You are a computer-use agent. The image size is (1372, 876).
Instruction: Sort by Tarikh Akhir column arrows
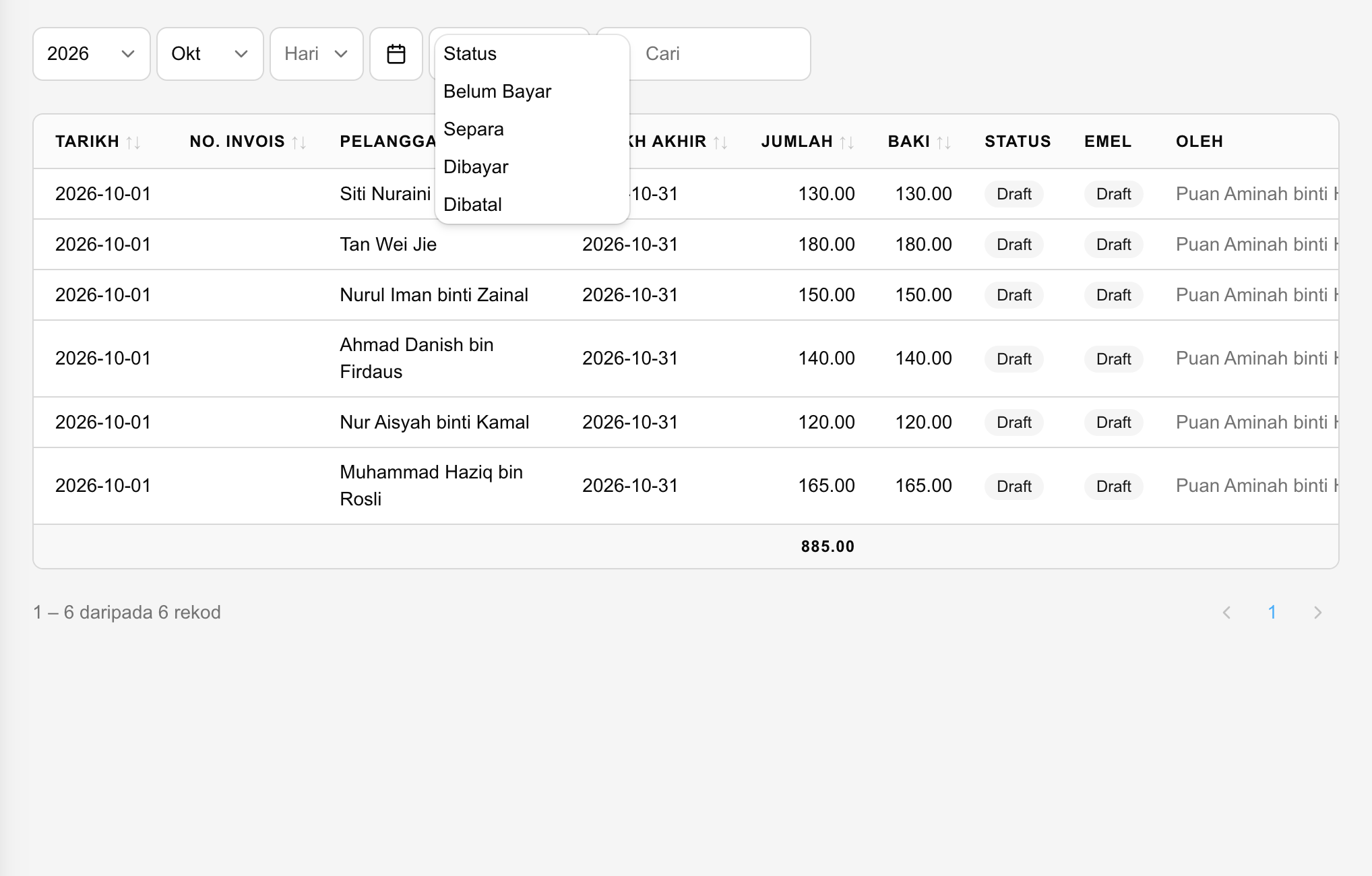pyautogui.click(x=720, y=142)
